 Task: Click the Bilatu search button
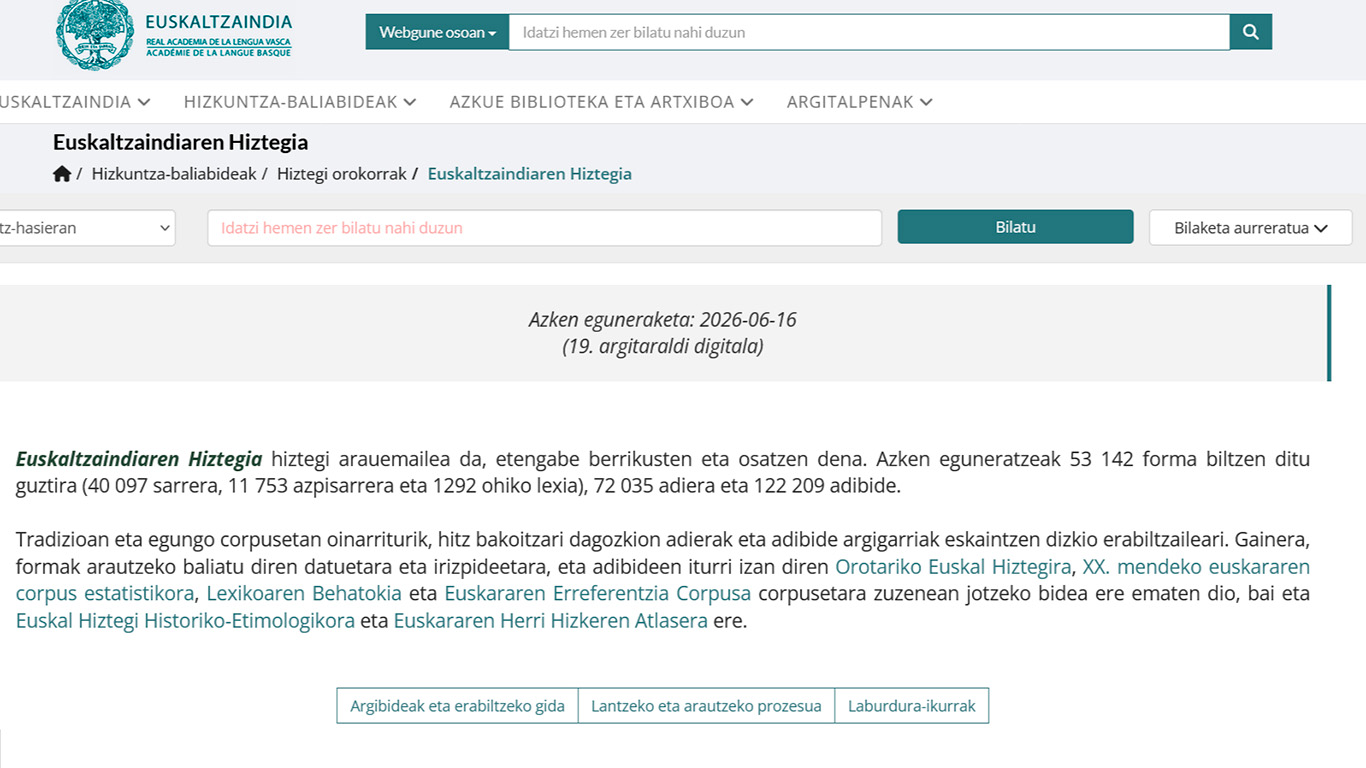[x=1015, y=227]
